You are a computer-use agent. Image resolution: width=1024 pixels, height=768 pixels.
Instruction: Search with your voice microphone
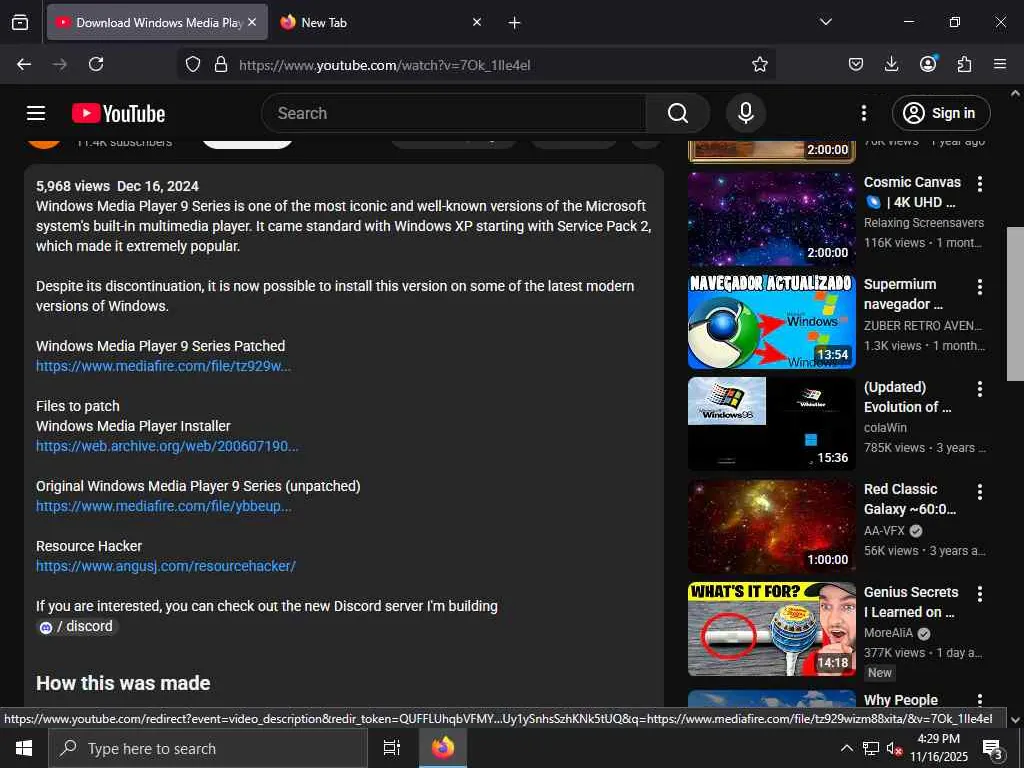(x=746, y=113)
